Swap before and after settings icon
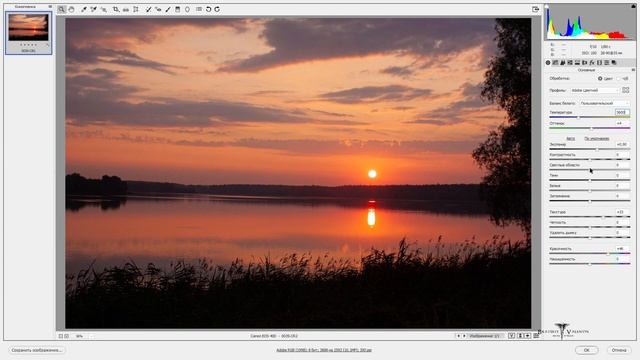The height and width of the screenshot is (360, 640). pyautogui.click(x=520, y=336)
